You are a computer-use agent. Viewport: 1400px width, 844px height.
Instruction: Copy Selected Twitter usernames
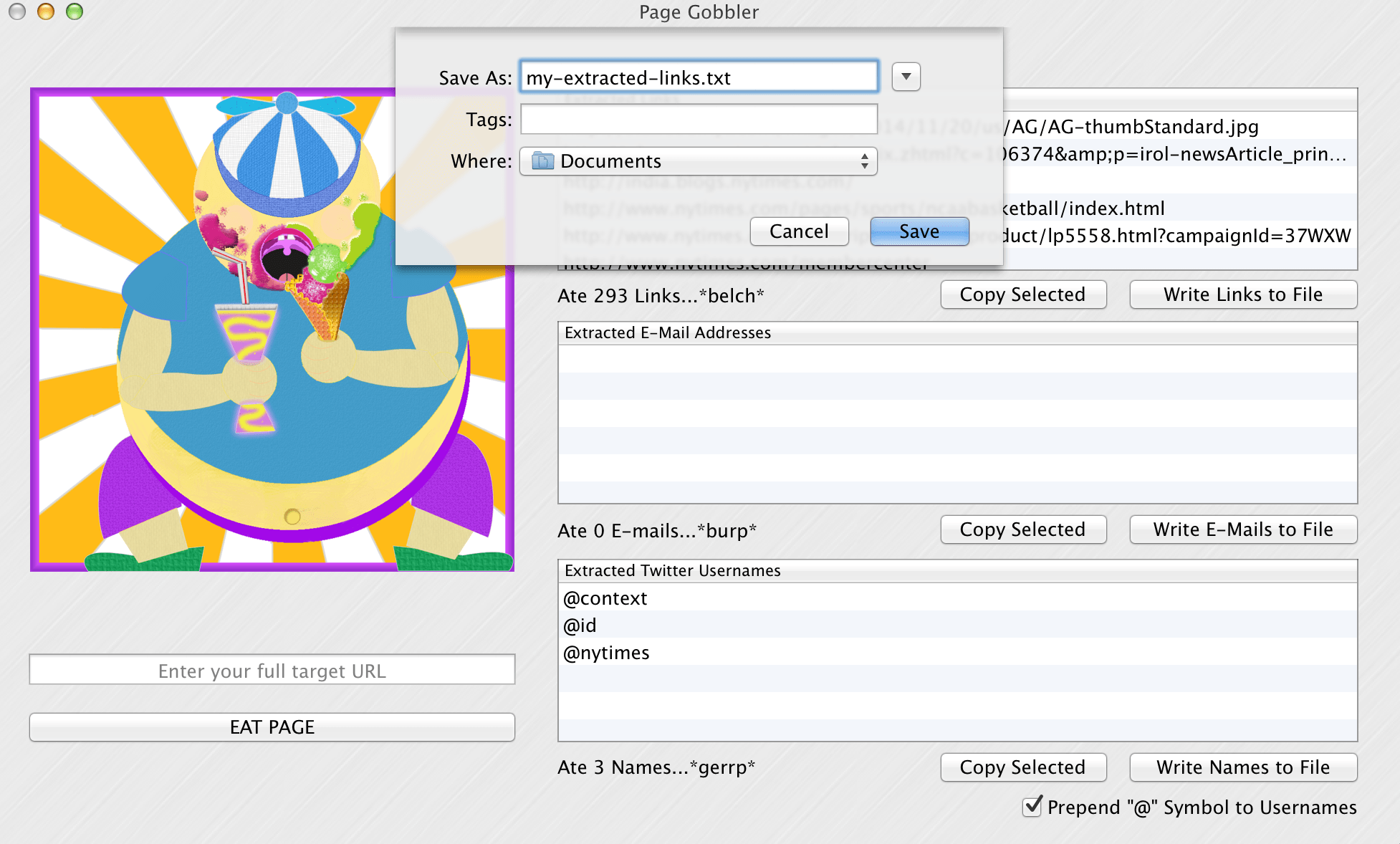[1023, 767]
